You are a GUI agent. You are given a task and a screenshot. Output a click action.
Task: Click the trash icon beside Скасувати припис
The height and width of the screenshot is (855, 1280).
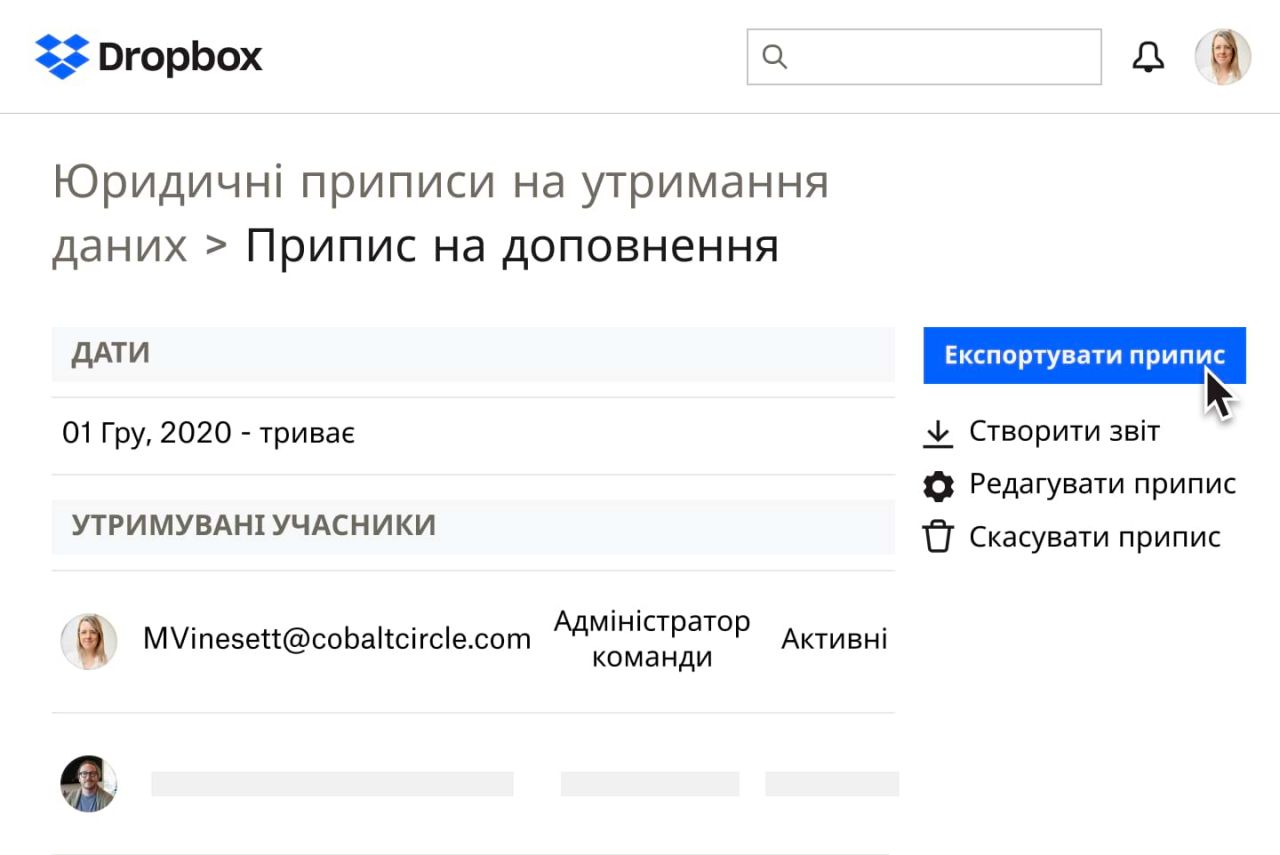tap(938, 536)
